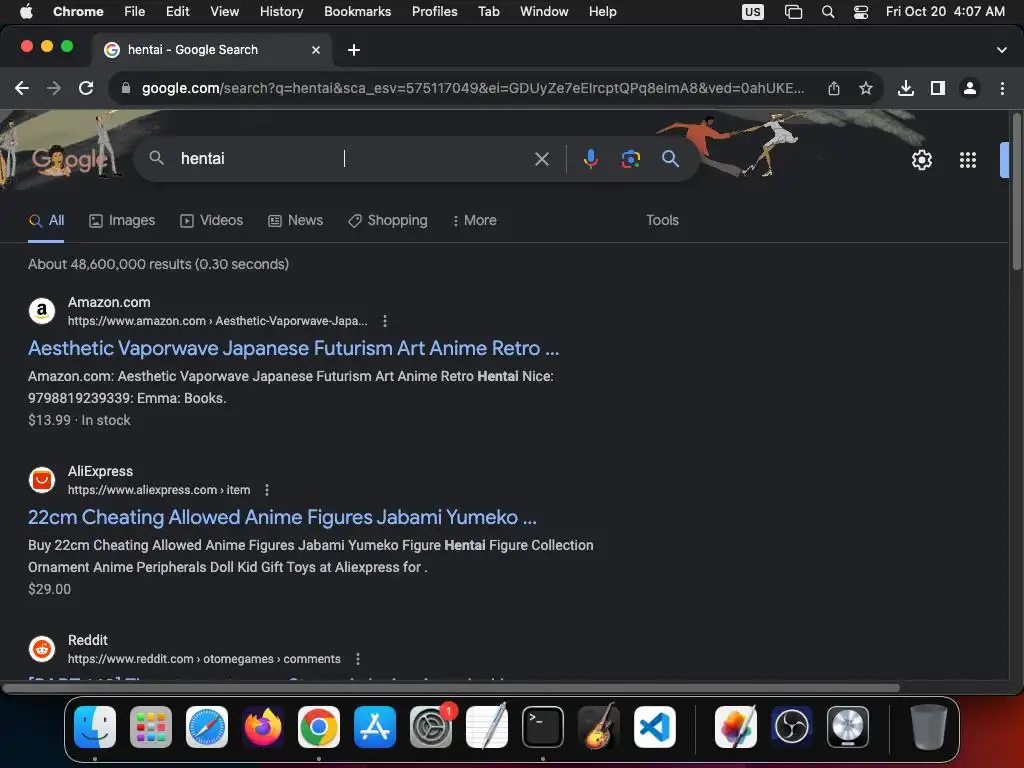Click the AliExpress site name
The width and height of the screenshot is (1024, 768).
[101, 472]
